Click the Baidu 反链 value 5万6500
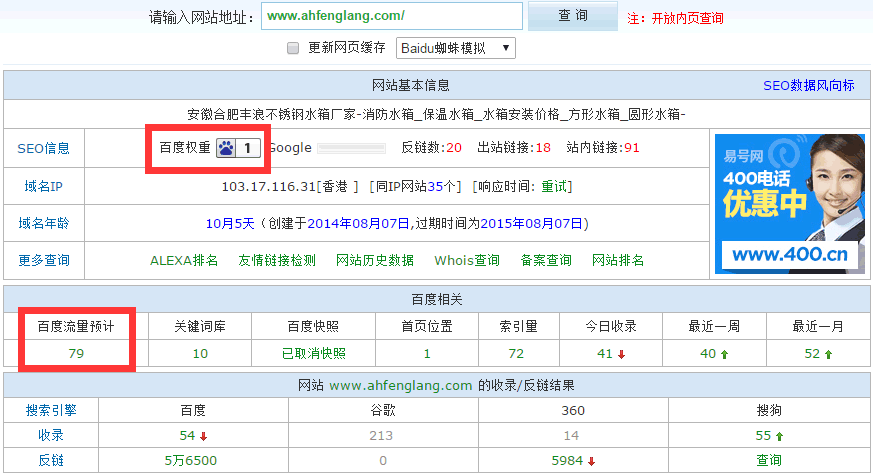 pyautogui.click(x=190, y=460)
